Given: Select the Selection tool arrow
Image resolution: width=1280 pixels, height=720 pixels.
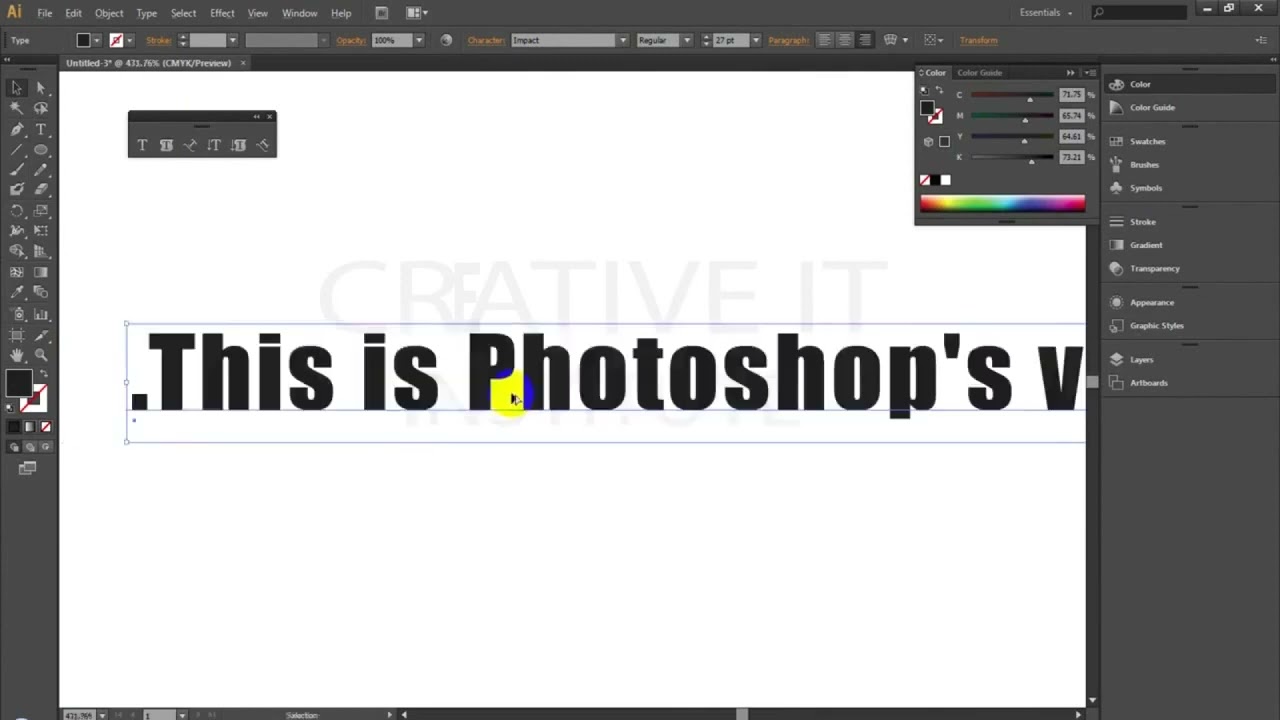Looking at the screenshot, I should pyautogui.click(x=17, y=88).
